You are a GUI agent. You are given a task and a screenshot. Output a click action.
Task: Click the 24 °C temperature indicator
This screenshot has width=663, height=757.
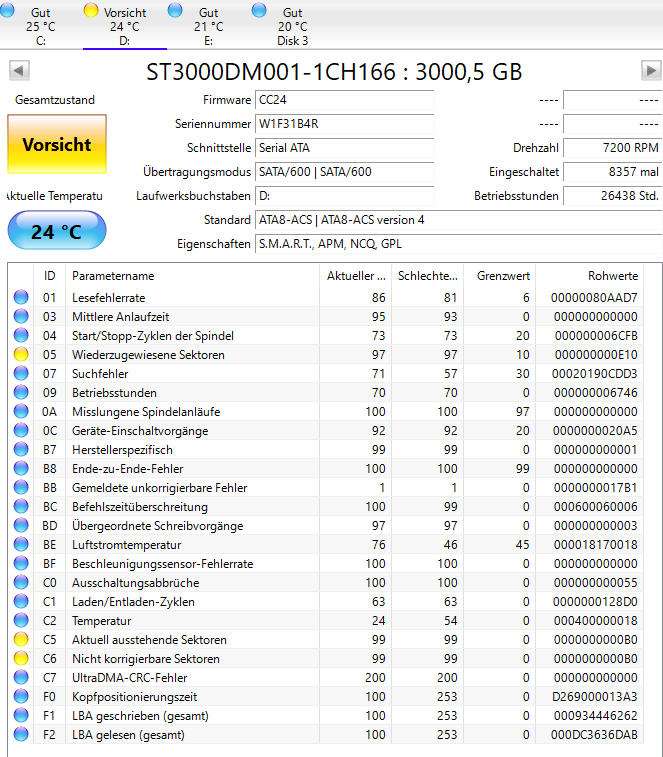(x=57, y=231)
